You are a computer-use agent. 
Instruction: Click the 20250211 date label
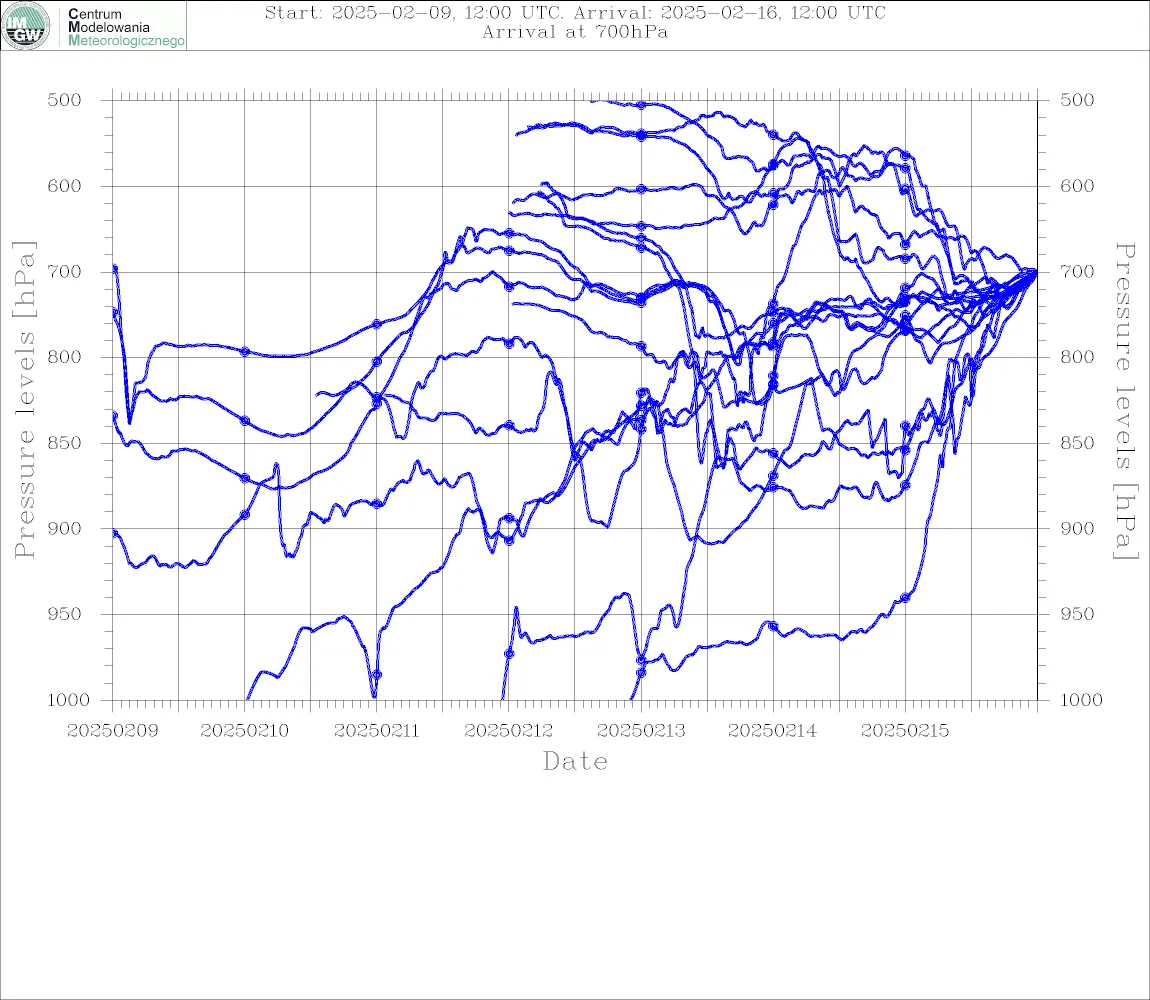tap(376, 731)
